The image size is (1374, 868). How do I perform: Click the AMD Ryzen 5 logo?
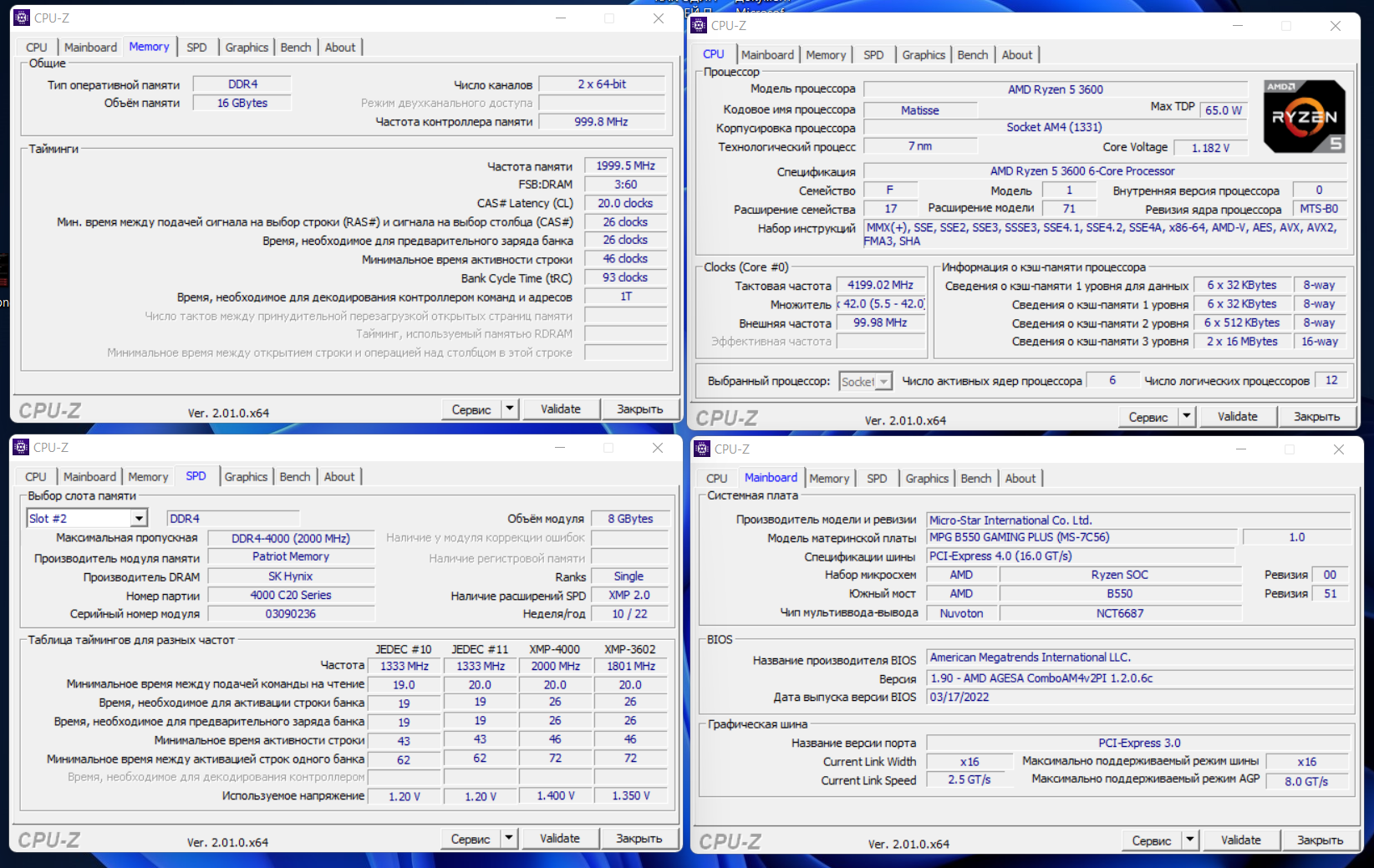(1305, 116)
